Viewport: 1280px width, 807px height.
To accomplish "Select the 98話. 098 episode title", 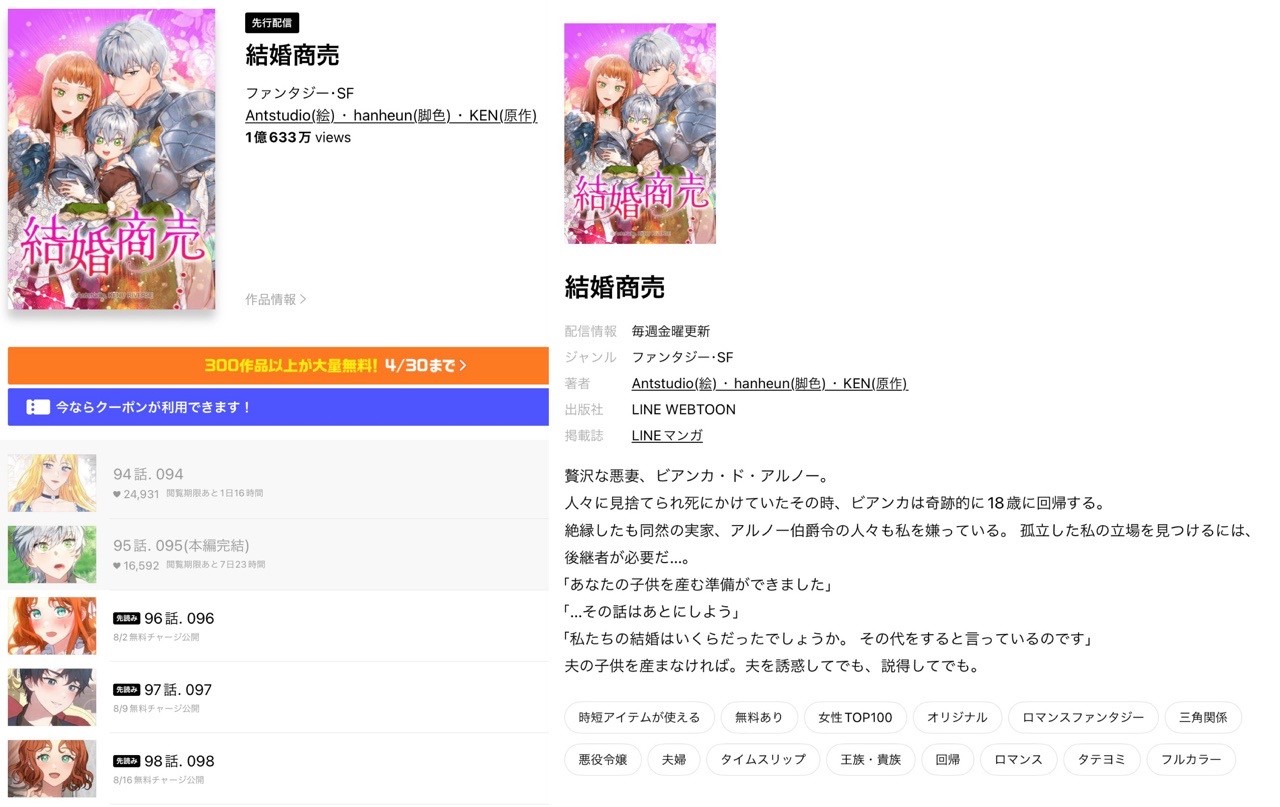I will click(179, 761).
